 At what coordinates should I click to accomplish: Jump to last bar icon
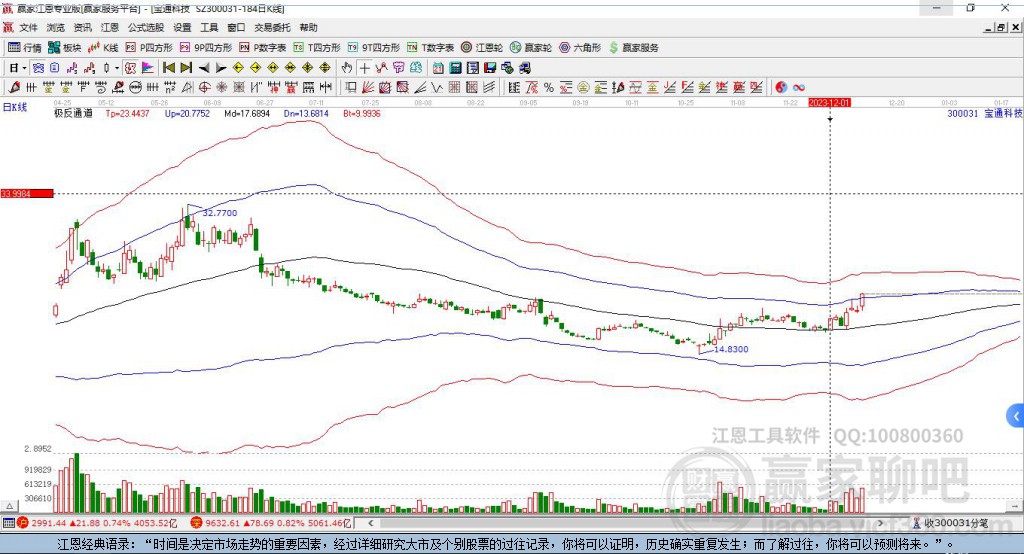tap(186, 68)
